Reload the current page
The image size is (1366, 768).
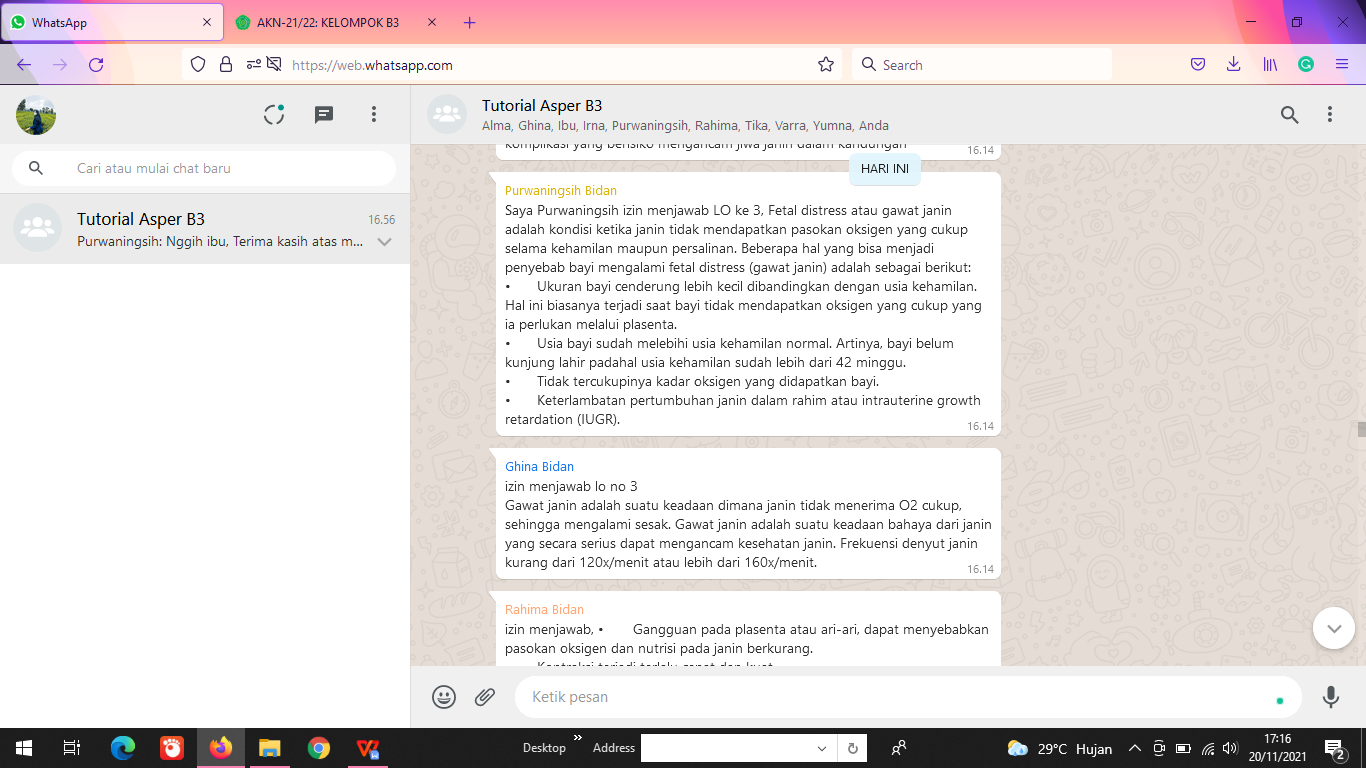pos(96,65)
